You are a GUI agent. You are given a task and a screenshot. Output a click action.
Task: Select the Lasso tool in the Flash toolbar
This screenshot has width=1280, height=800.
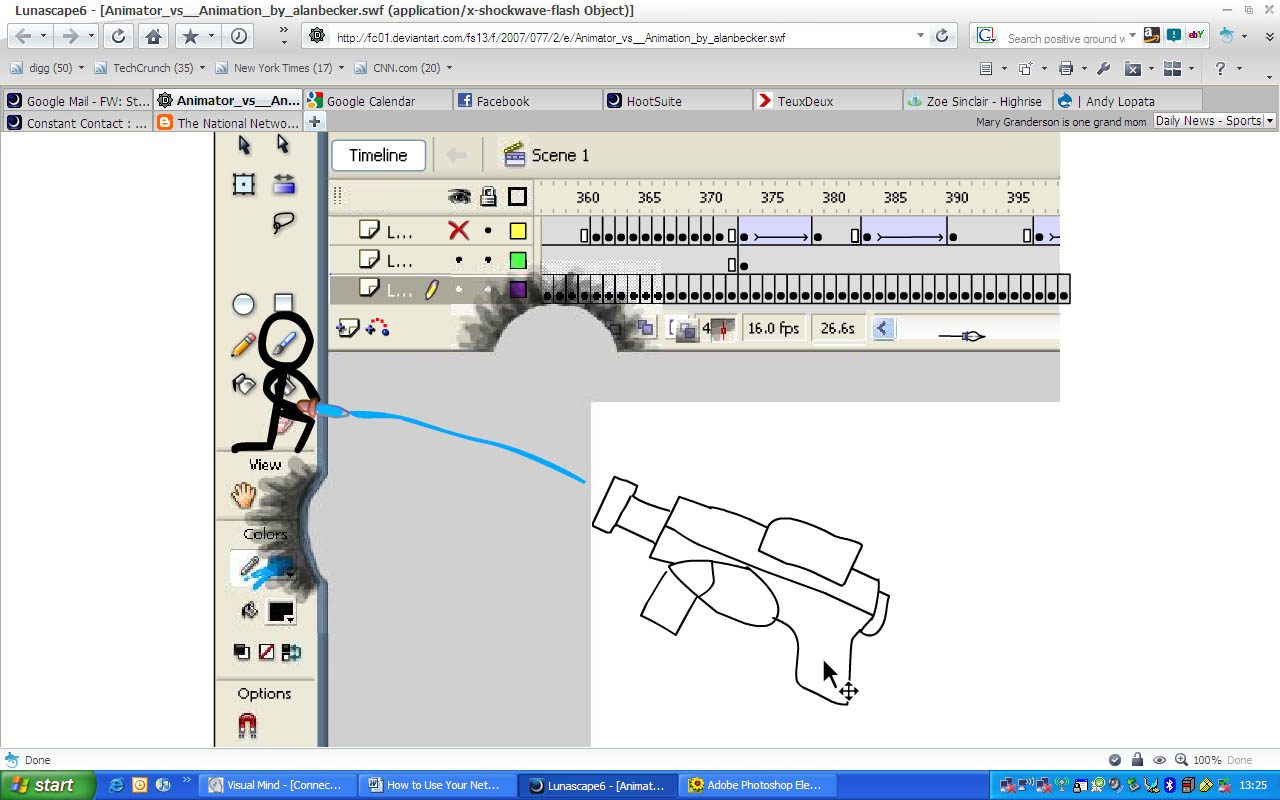tap(283, 222)
